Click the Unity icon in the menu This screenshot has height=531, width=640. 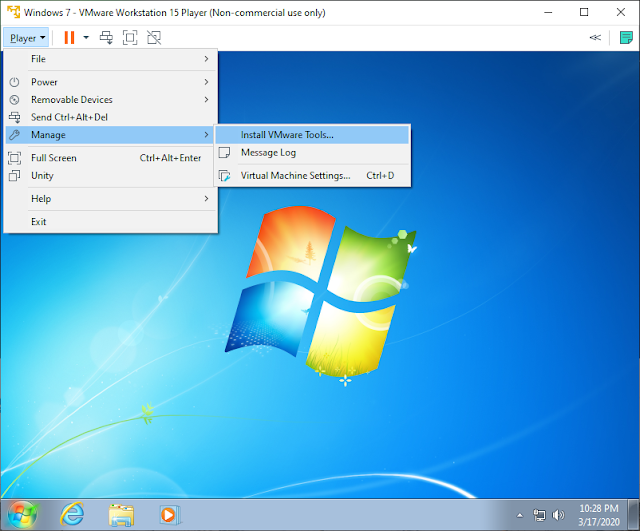[x=14, y=176]
